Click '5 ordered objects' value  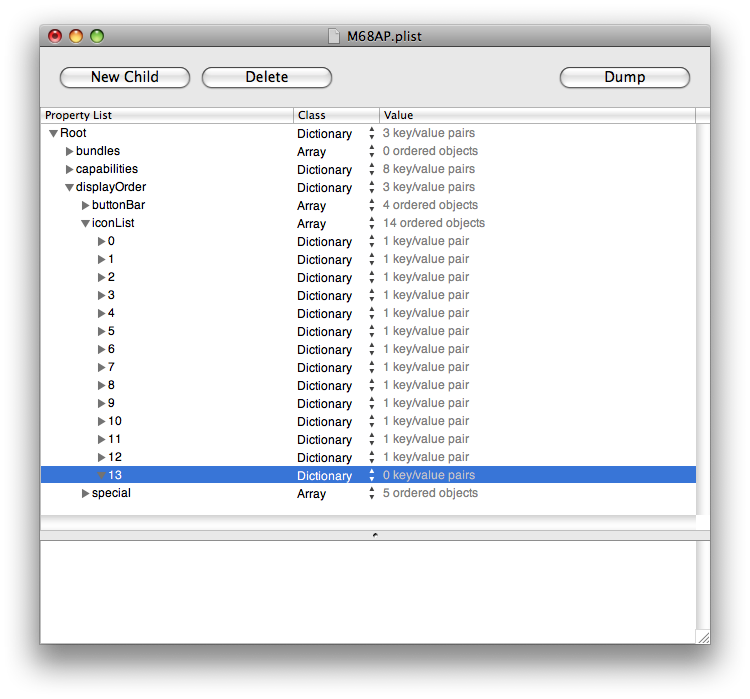[x=430, y=493]
